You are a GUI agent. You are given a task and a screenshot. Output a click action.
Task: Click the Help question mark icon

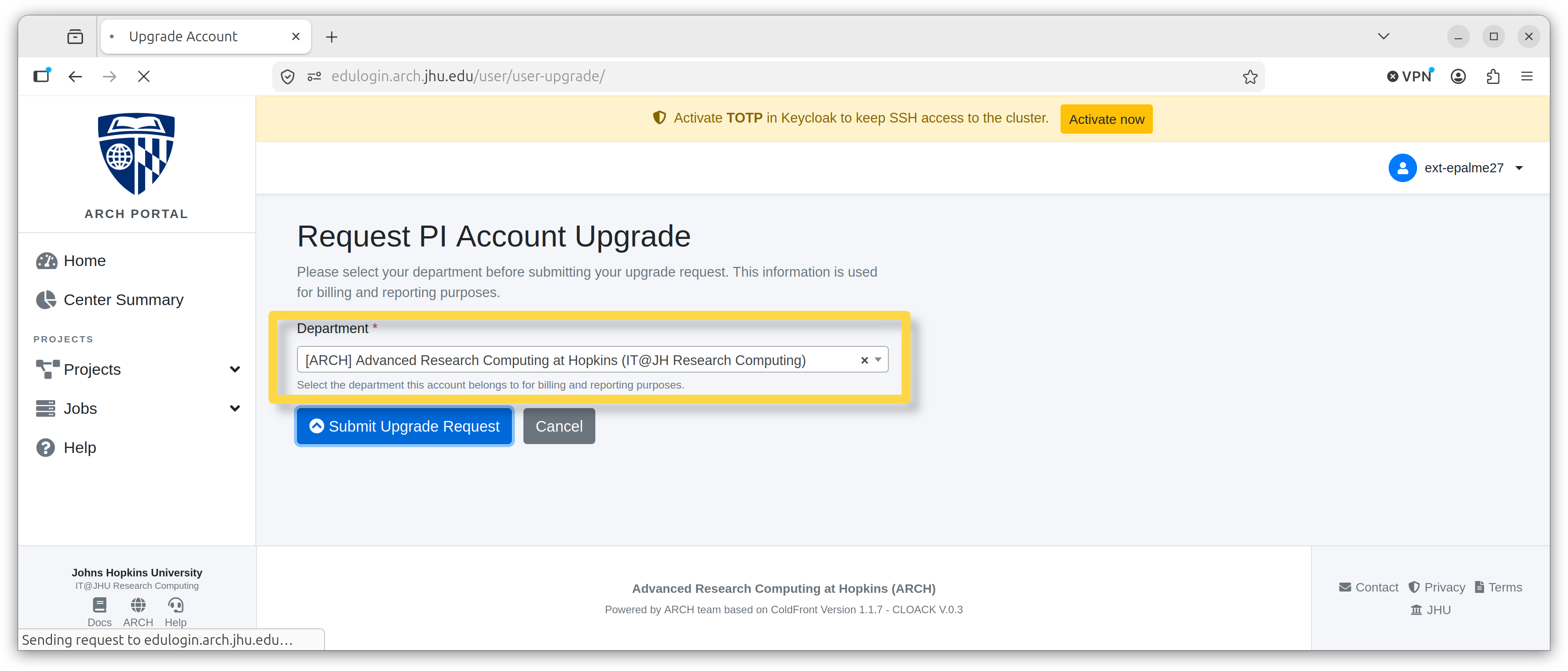pyautogui.click(x=46, y=448)
